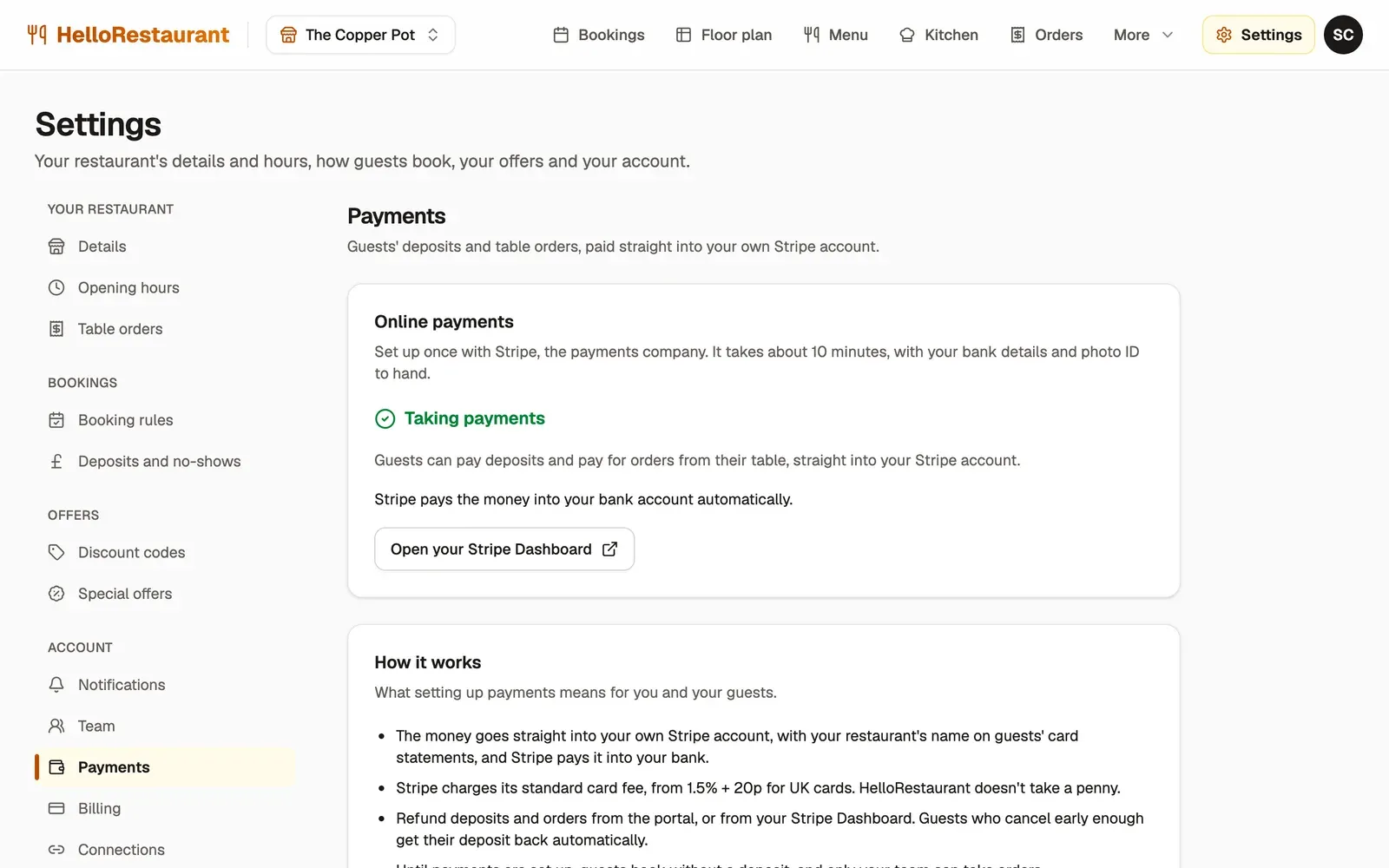Open the SC user avatar menu
The height and width of the screenshot is (868, 1389).
pos(1343,35)
